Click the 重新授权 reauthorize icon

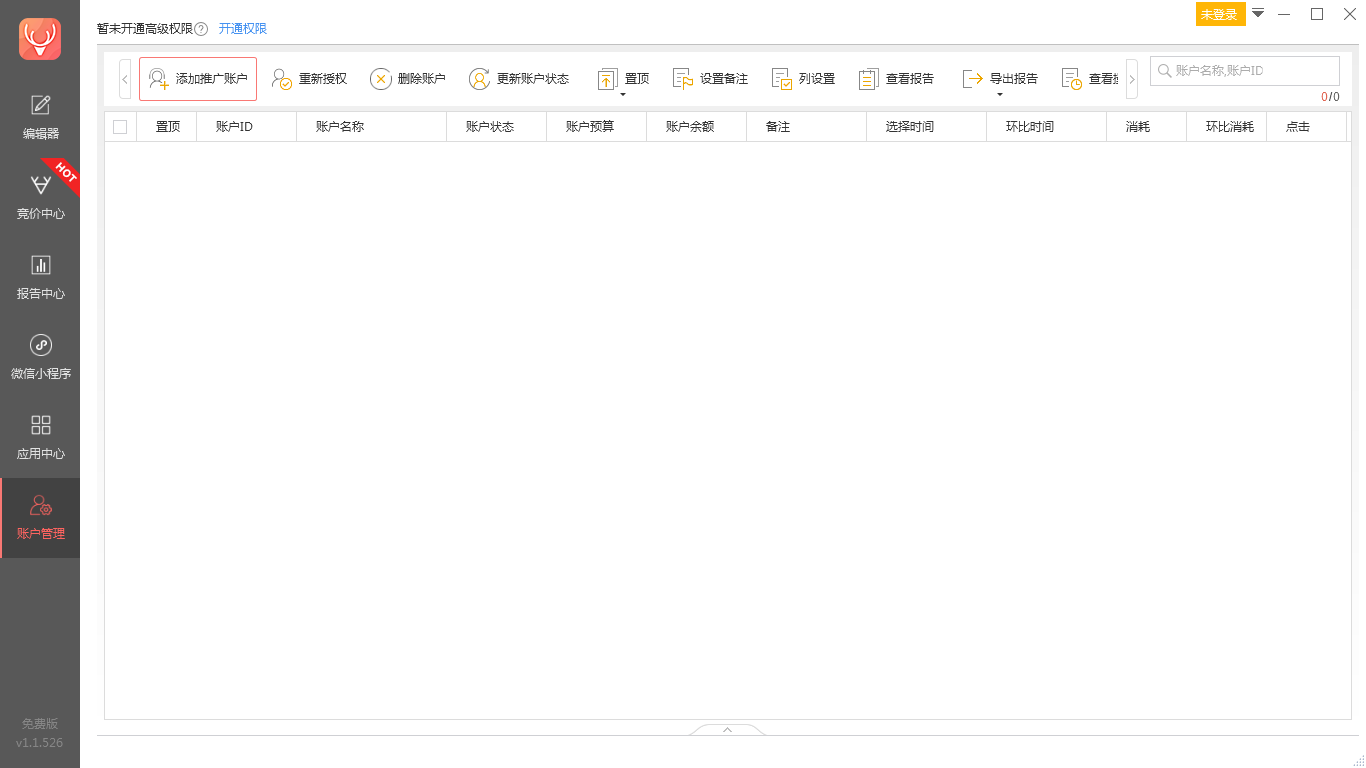coord(280,77)
